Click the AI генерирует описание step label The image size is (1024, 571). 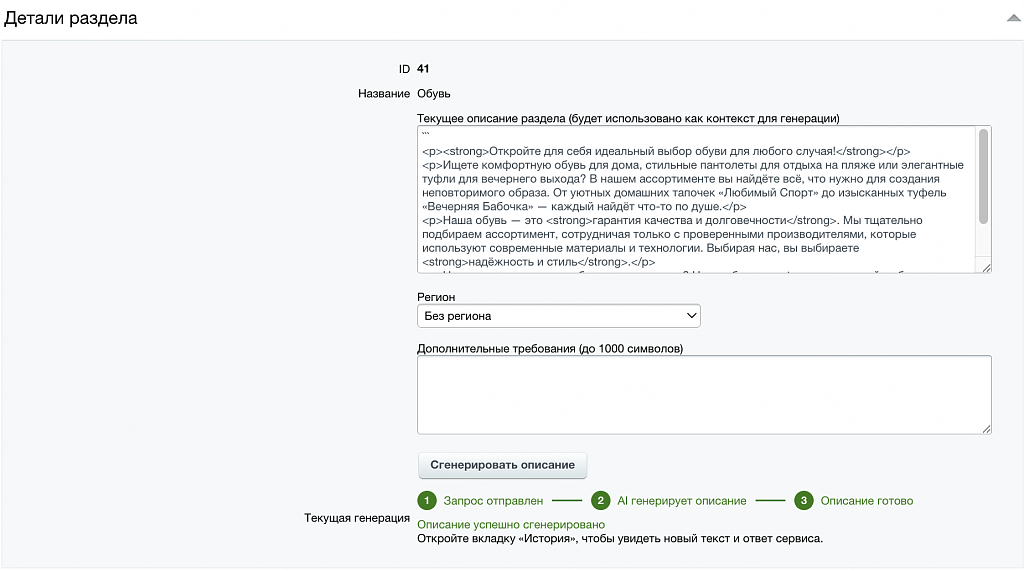(682, 501)
